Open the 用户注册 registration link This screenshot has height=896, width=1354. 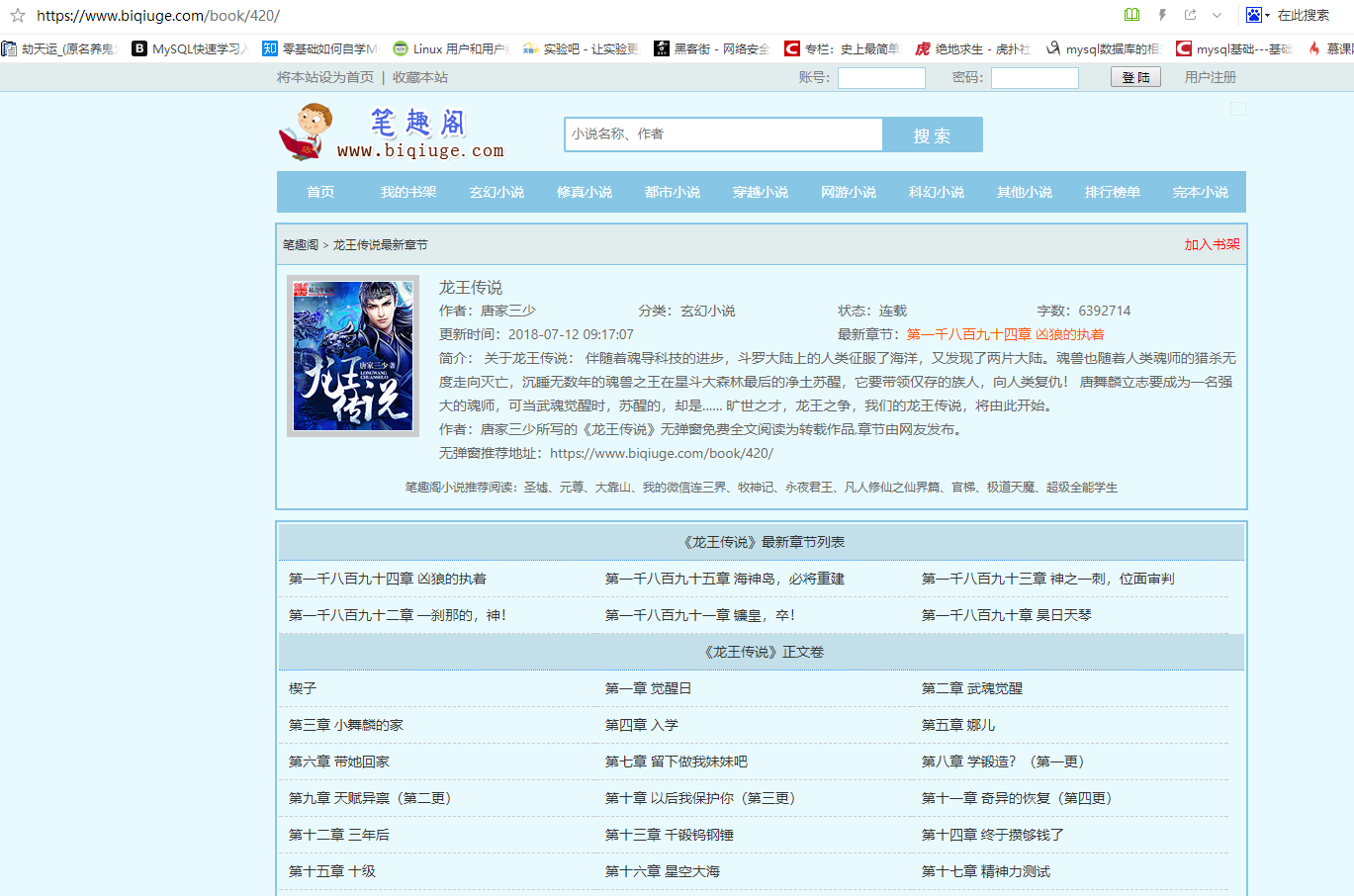pos(1211,77)
